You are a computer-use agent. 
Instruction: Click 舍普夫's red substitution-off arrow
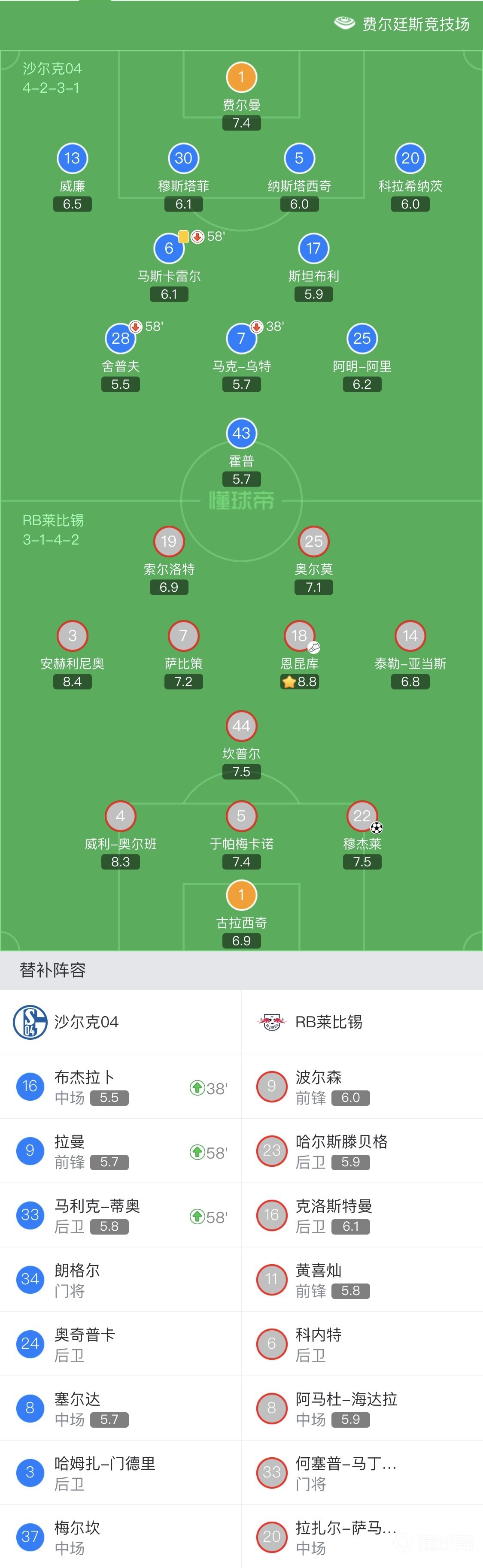tap(135, 327)
